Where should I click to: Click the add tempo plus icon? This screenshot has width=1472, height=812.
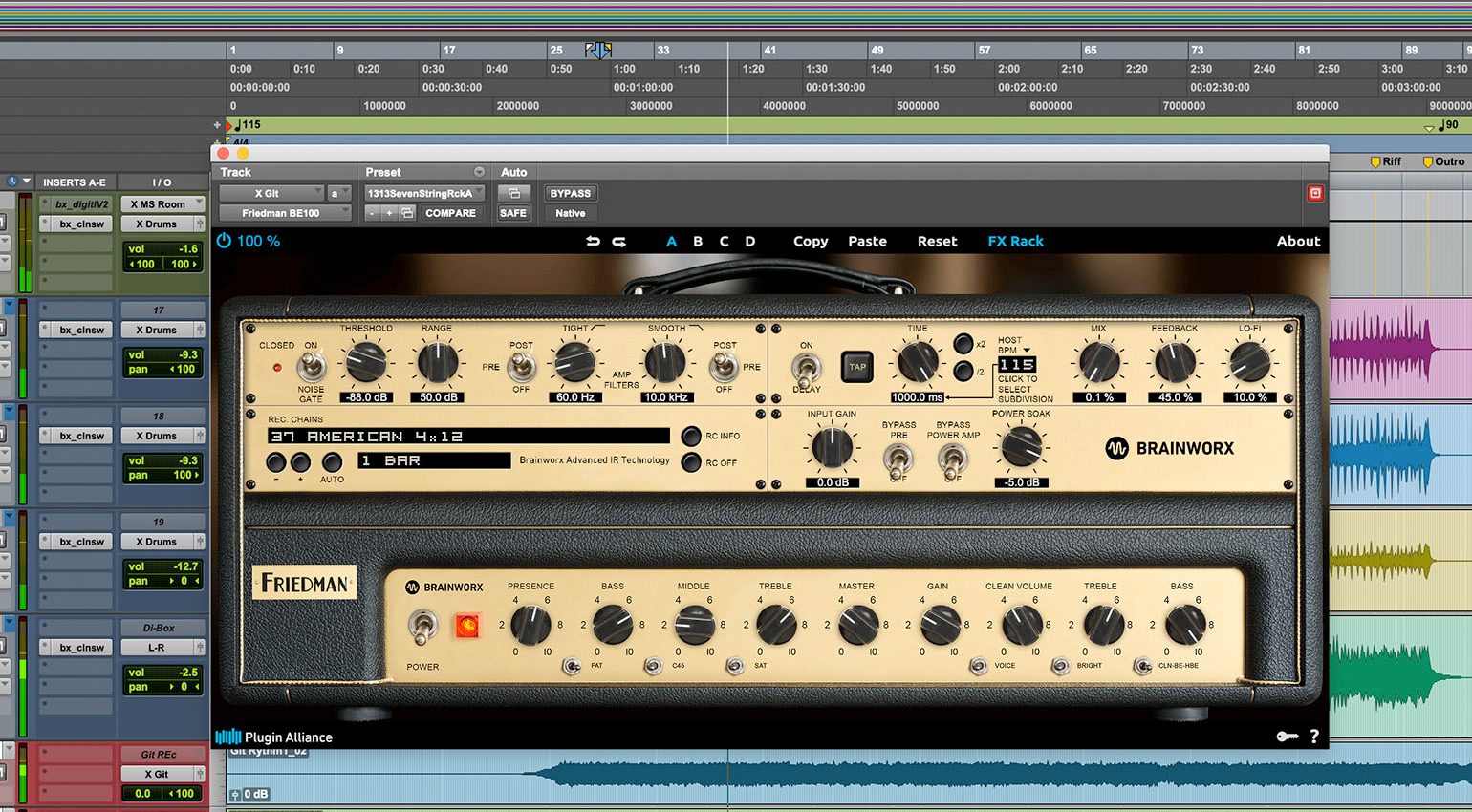pos(217,124)
